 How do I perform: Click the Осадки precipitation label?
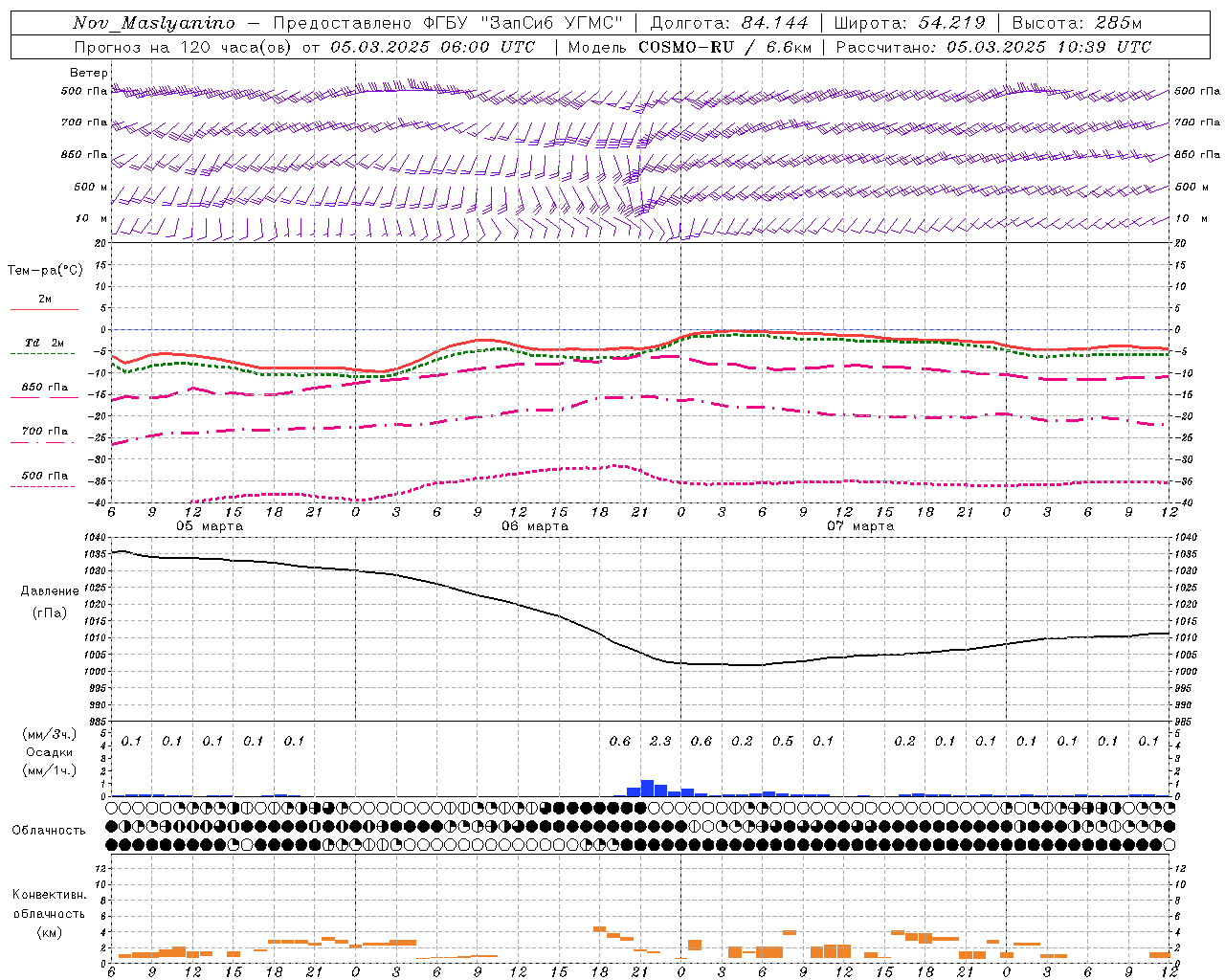click(48, 752)
